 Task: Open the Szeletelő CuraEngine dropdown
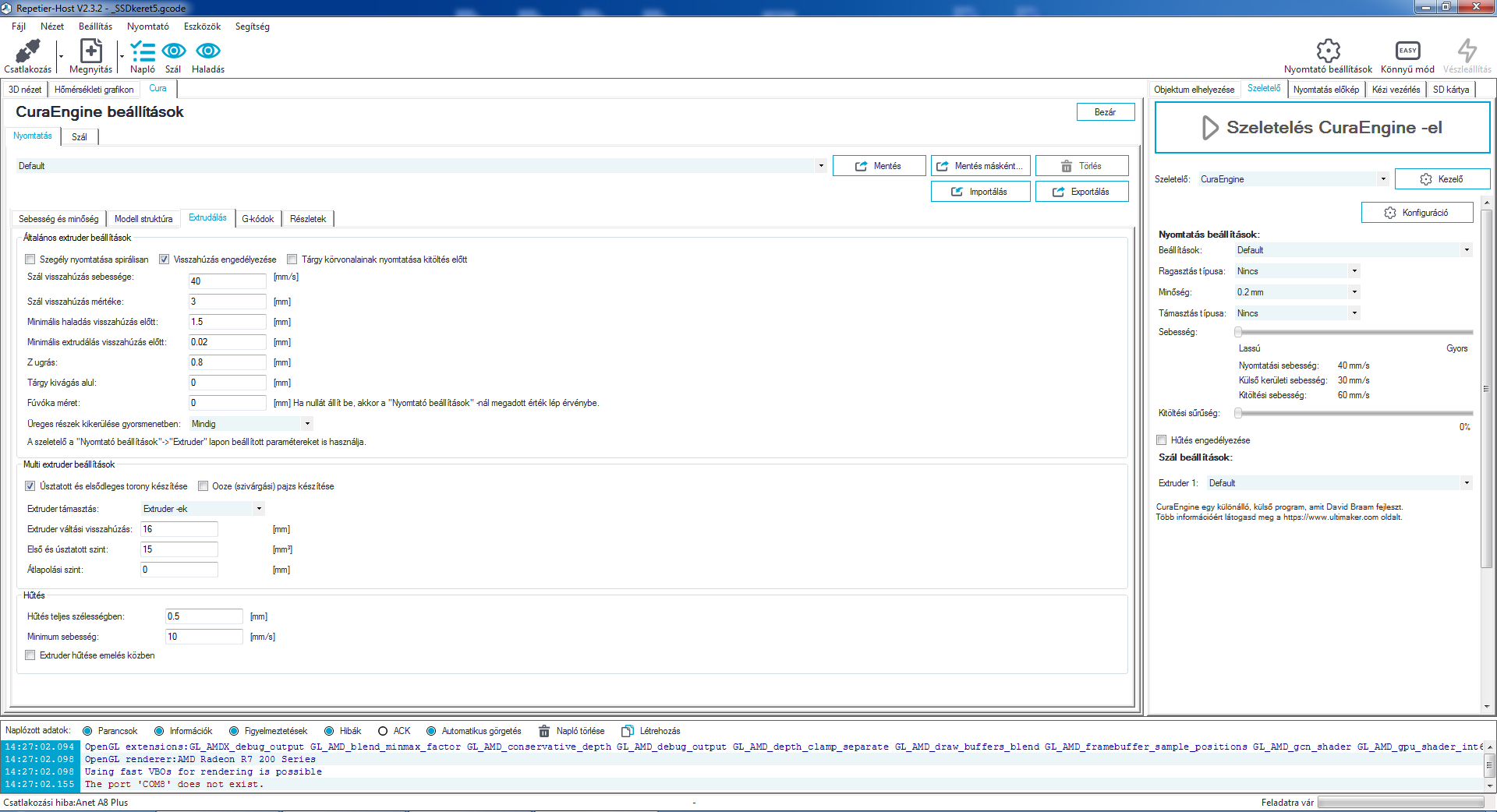click(1294, 179)
